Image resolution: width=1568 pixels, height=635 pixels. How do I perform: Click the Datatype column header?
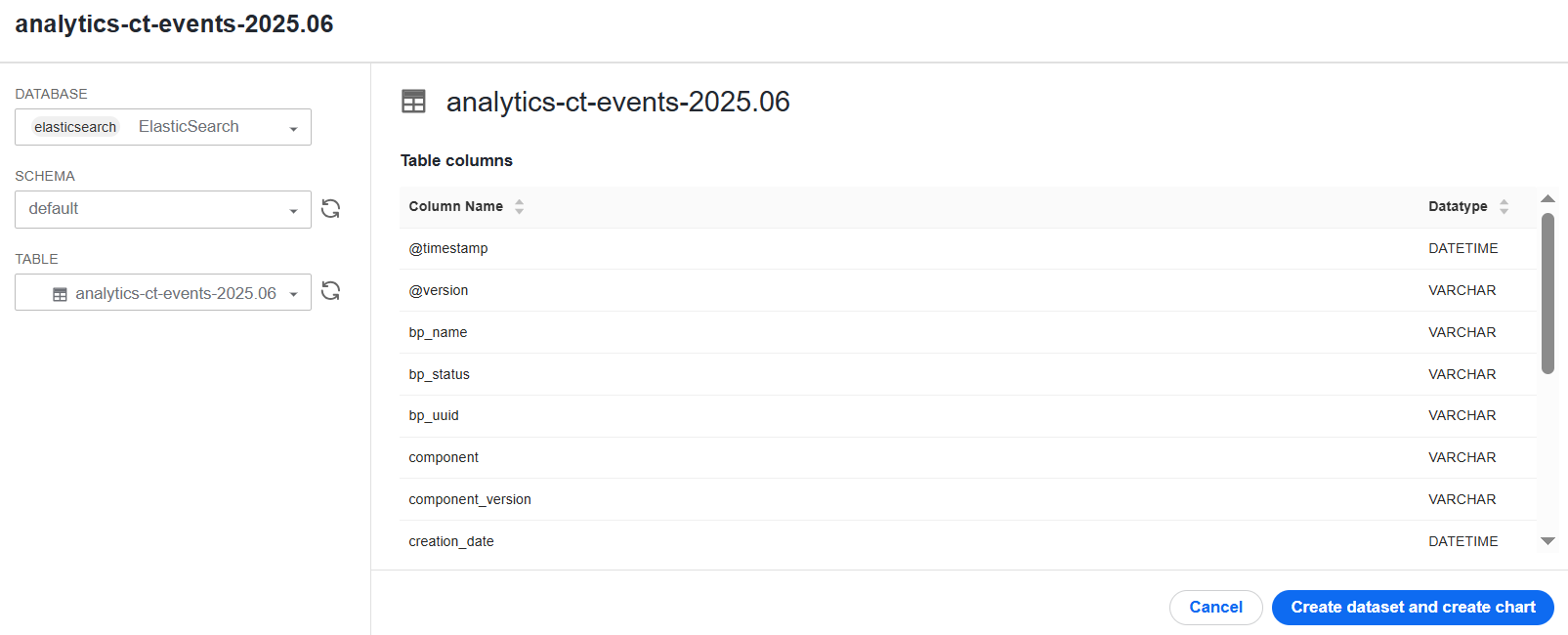coord(1458,206)
